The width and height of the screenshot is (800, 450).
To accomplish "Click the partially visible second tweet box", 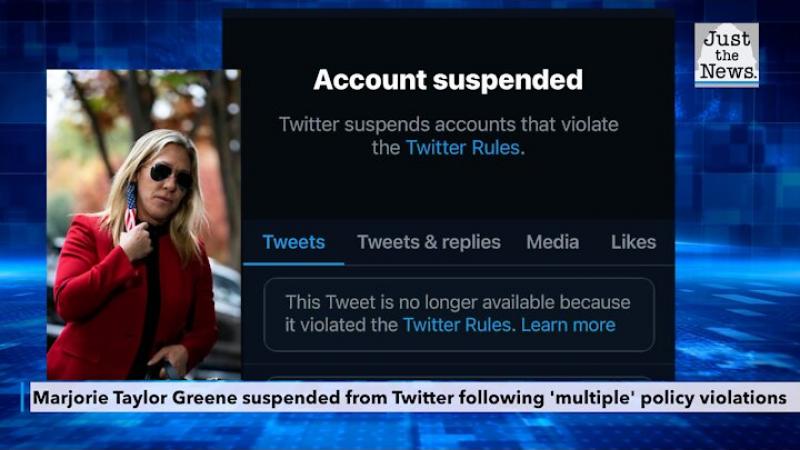I will [459, 378].
